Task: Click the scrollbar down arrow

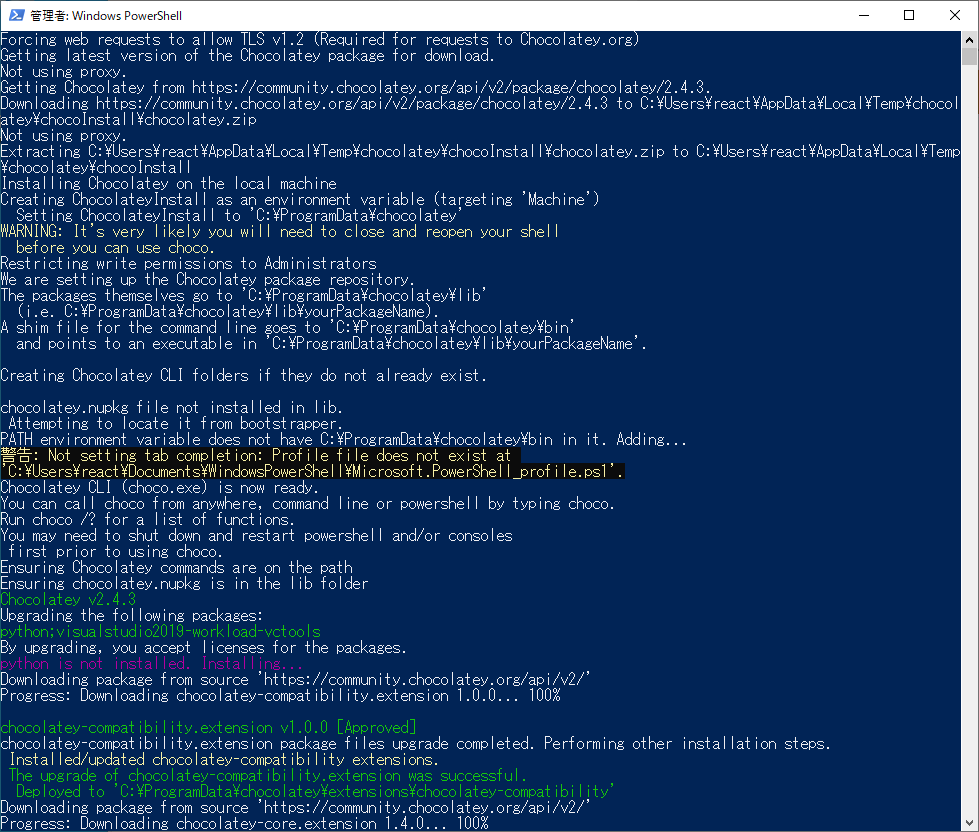Action: tap(969, 823)
